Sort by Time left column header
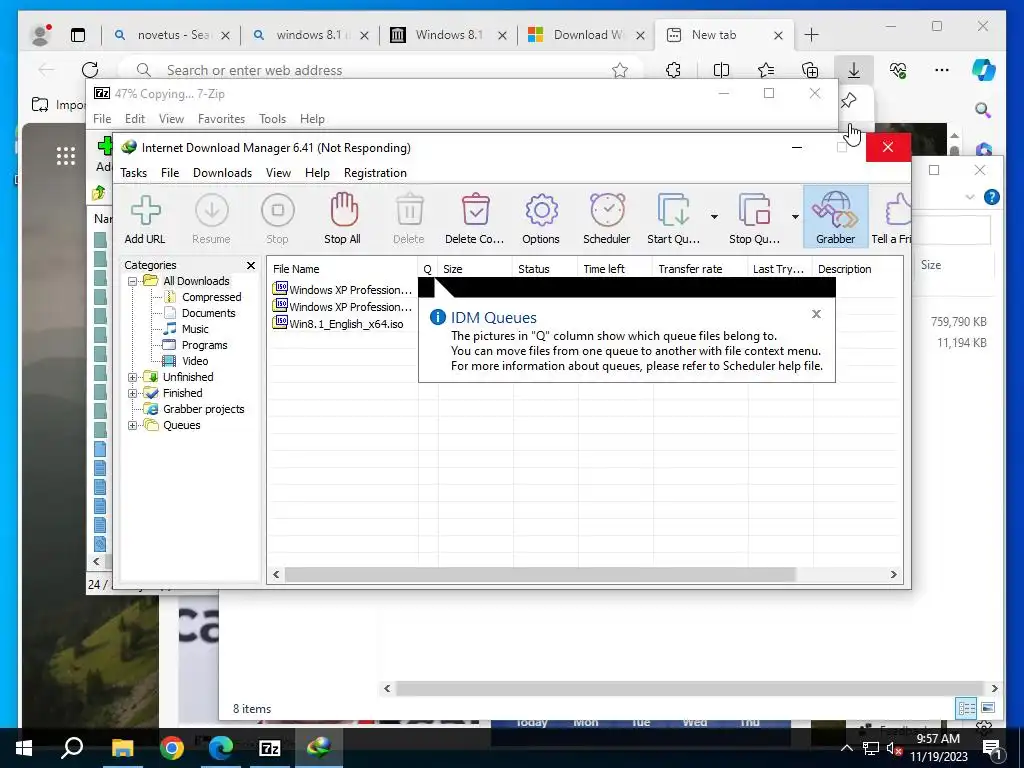Image resolution: width=1024 pixels, height=768 pixels. (615, 269)
